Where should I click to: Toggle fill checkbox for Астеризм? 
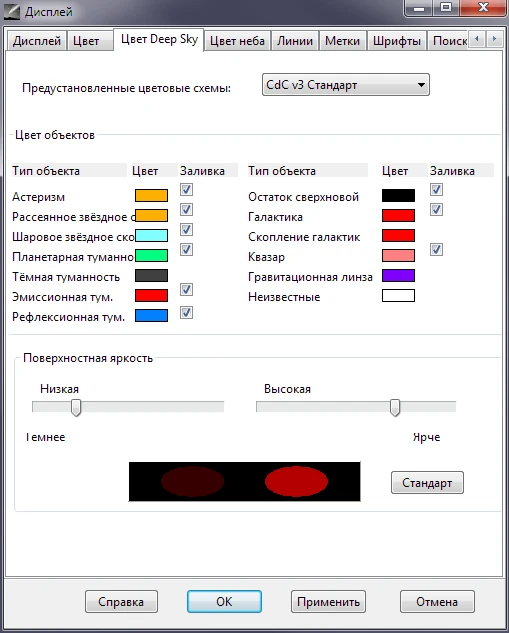point(186,189)
